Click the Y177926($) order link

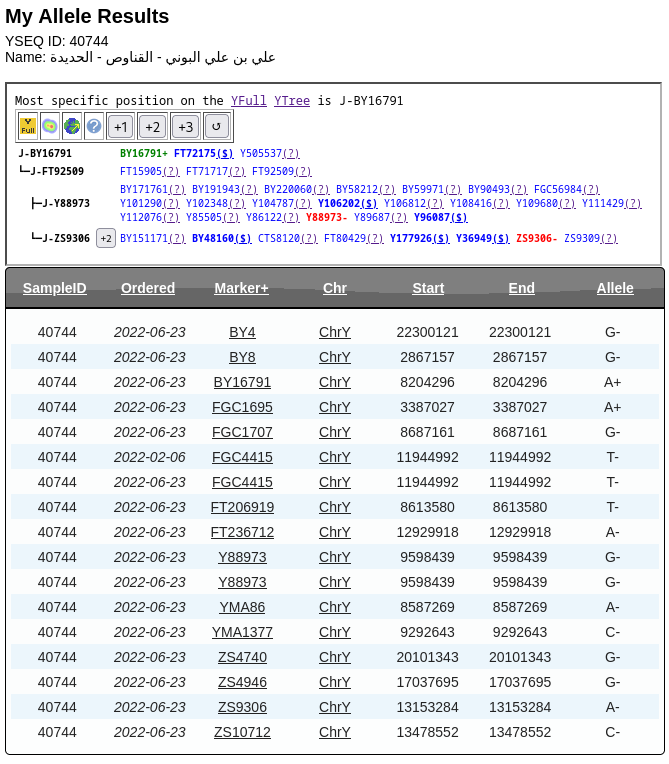tap(420, 238)
